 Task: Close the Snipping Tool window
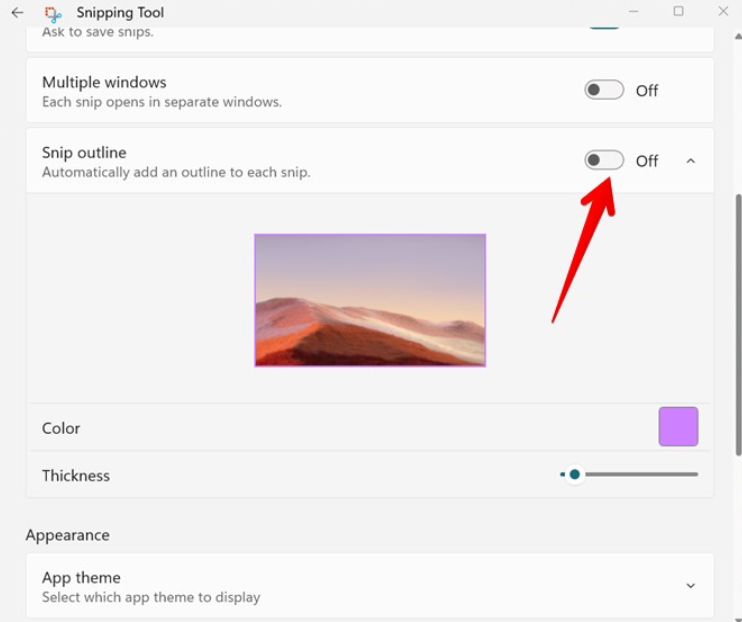[723, 11]
